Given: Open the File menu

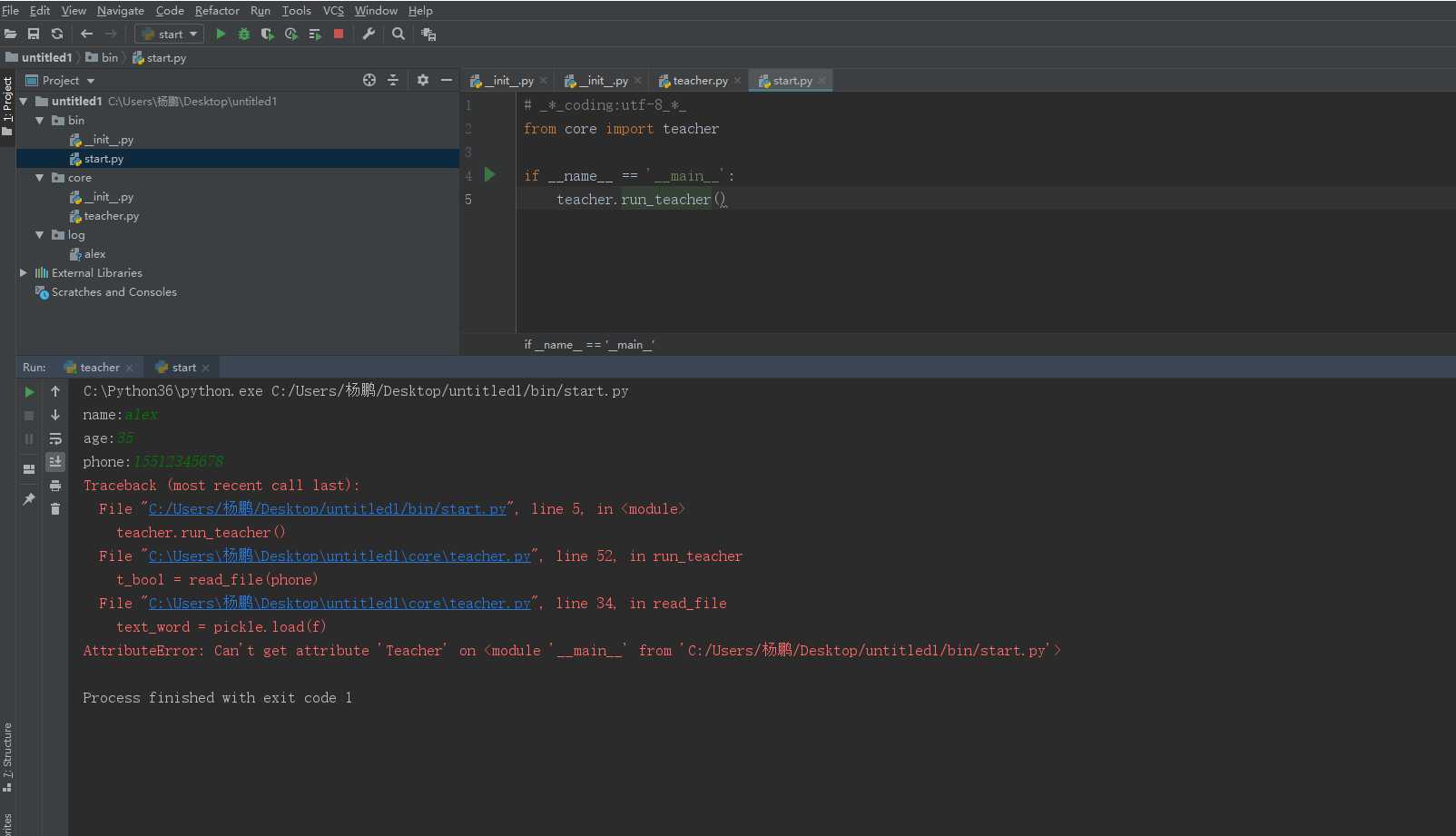Looking at the screenshot, I should [11, 10].
